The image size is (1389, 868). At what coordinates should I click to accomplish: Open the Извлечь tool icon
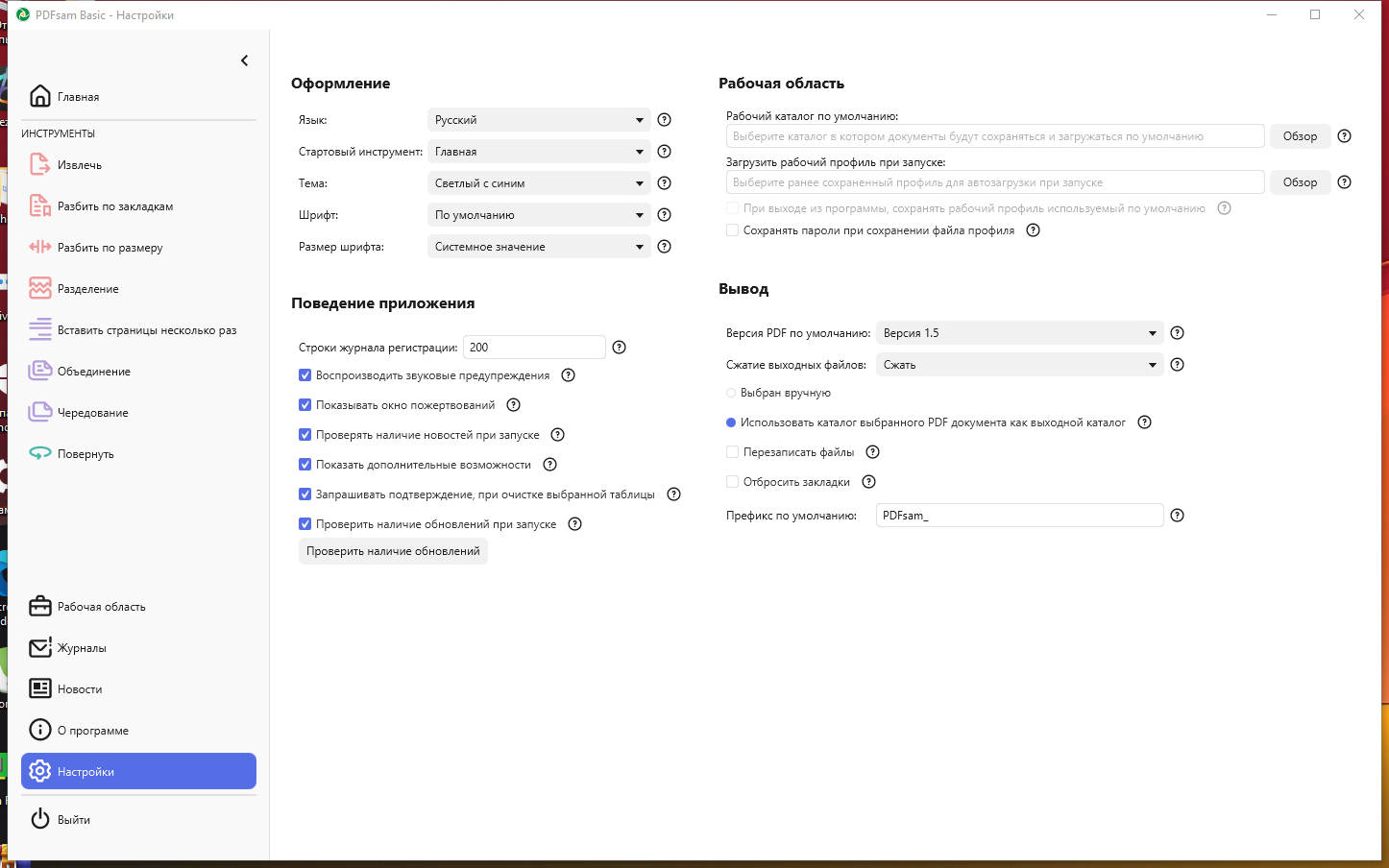[40, 165]
